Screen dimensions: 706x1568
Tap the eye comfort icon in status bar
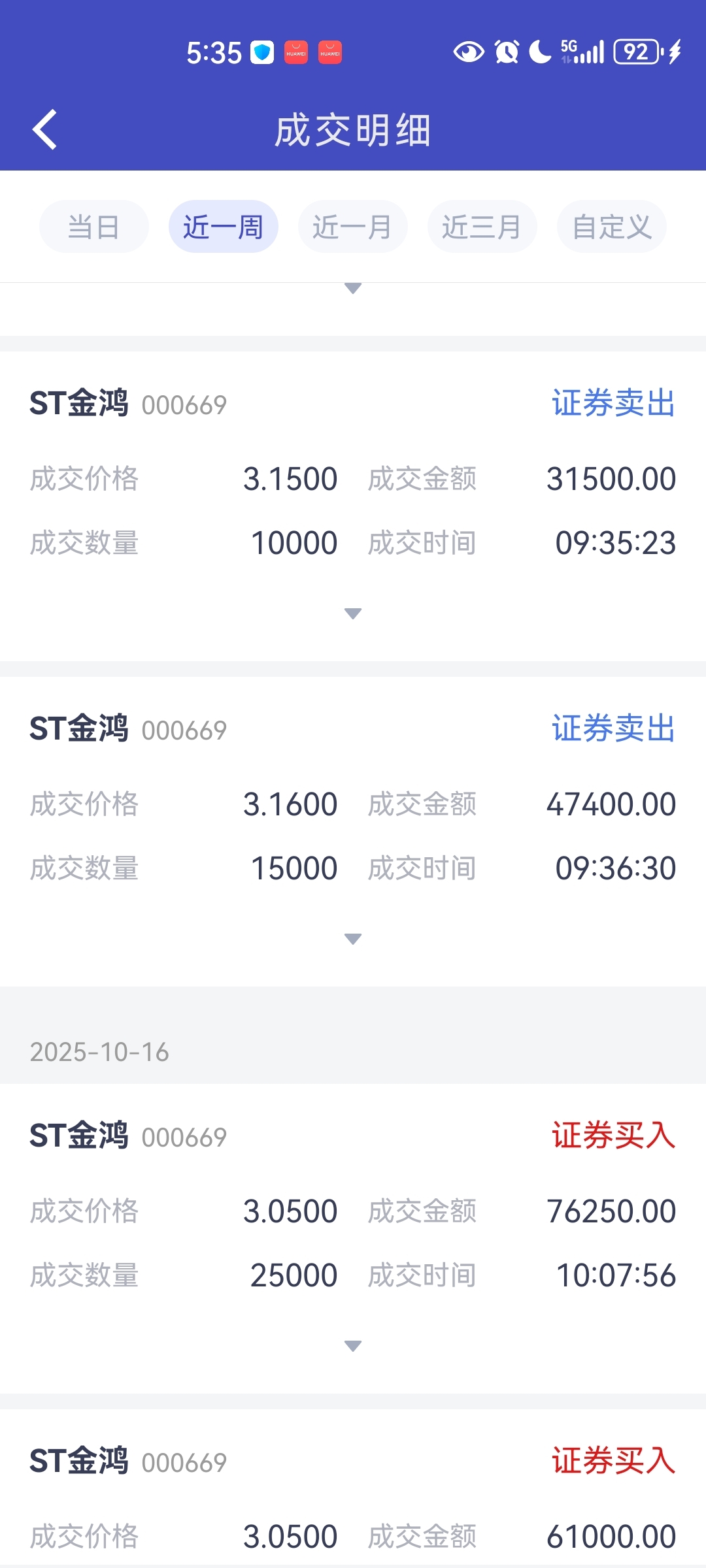[x=468, y=52]
